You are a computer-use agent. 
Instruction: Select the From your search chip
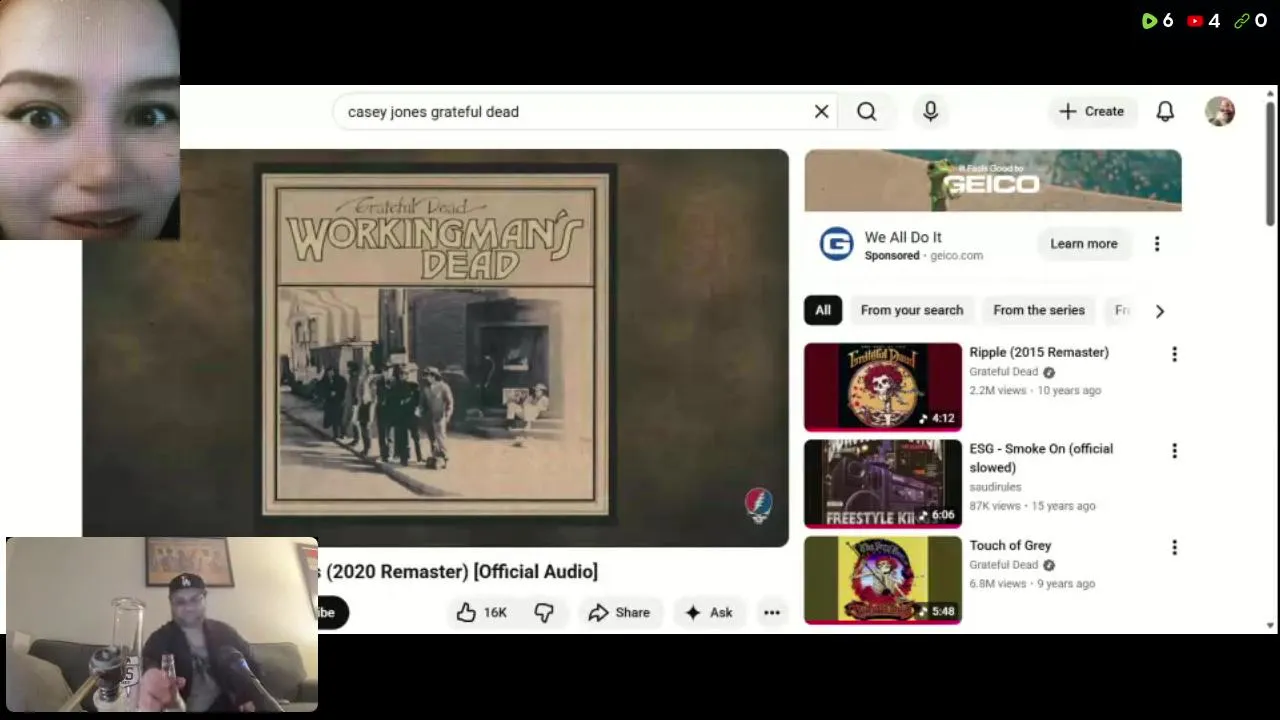coord(912,310)
